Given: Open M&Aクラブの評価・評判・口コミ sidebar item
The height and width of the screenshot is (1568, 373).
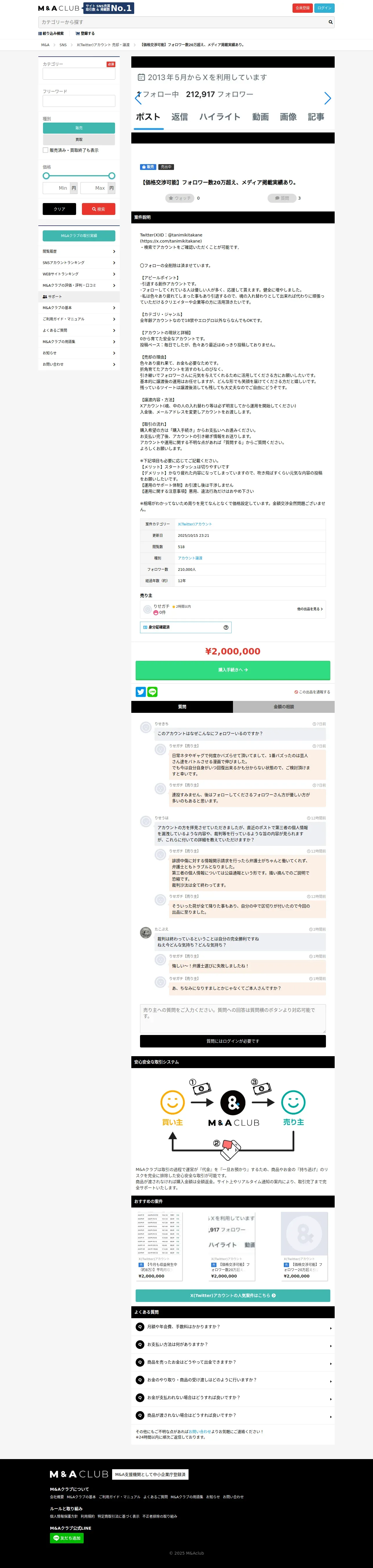Looking at the screenshot, I should coord(78,286).
